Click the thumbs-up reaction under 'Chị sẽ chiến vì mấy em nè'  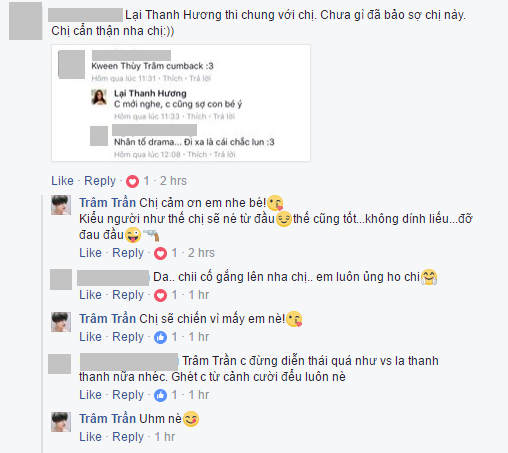tap(160, 337)
